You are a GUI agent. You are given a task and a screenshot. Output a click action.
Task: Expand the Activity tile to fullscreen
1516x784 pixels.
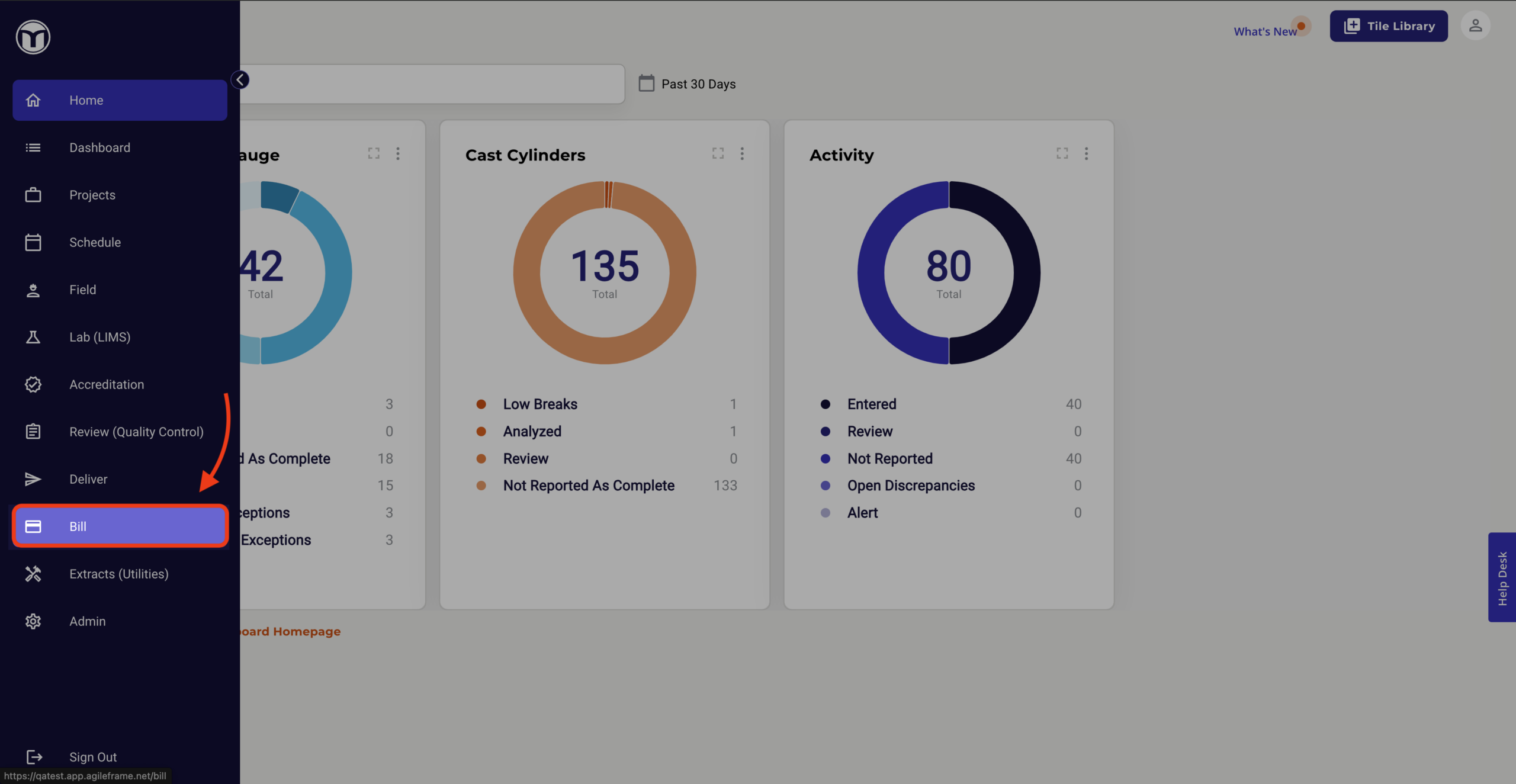pyautogui.click(x=1062, y=154)
